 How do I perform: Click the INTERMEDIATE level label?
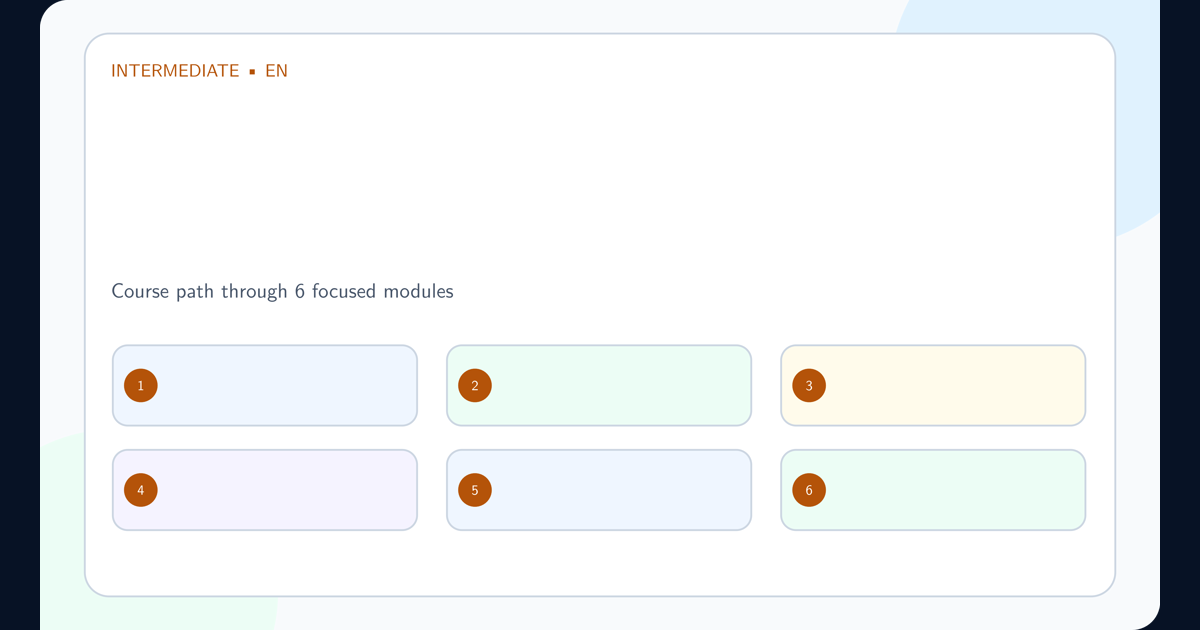click(x=175, y=71)
